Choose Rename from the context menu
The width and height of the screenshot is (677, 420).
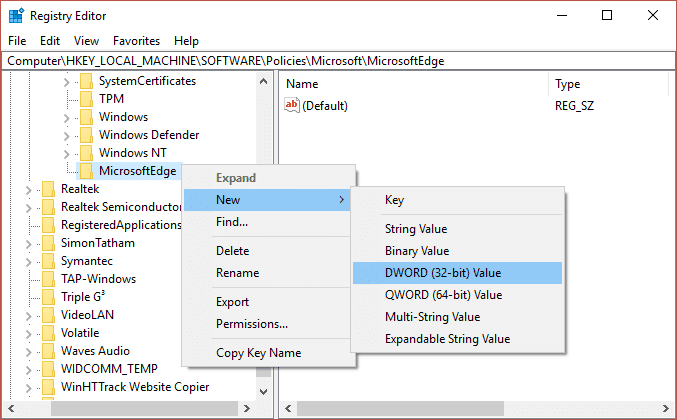tap(267, 273)
